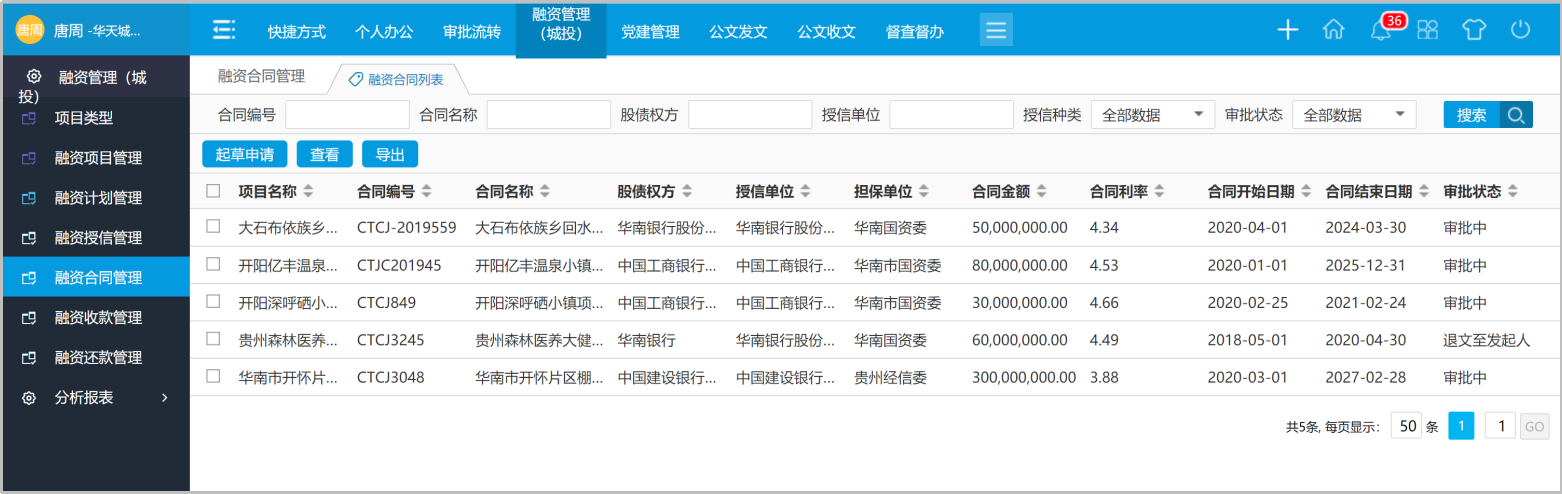Check the select-all header checkbox
The width and height of the screenshot is (1562, 494).
tap(213, 191)
